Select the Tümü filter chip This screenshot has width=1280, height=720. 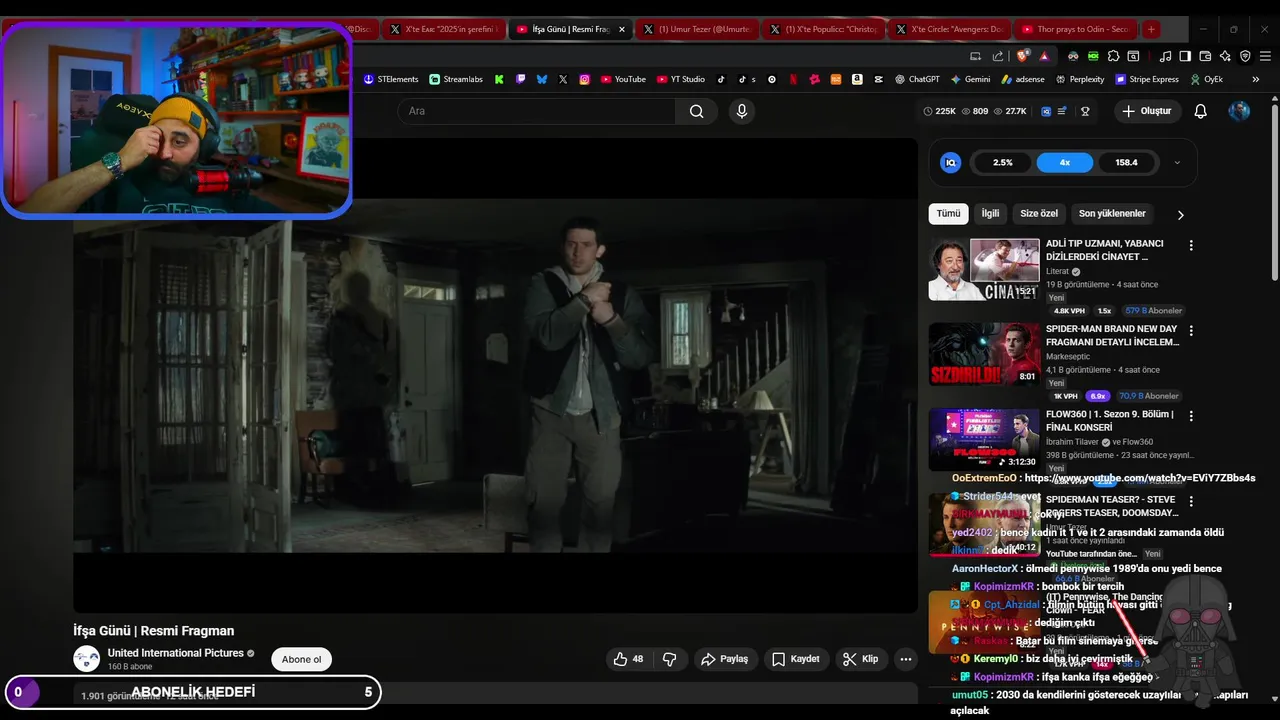tap(948, 214)
